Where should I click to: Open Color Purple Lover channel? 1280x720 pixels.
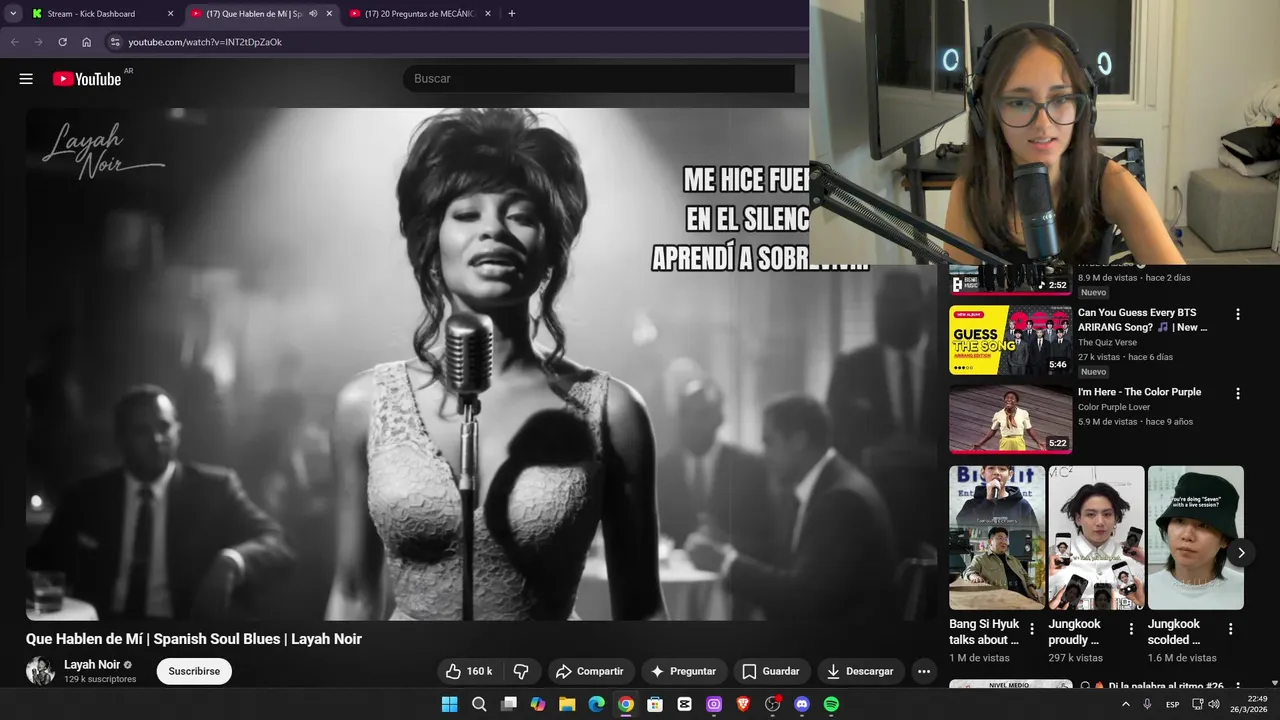(x=1114, y=407)
